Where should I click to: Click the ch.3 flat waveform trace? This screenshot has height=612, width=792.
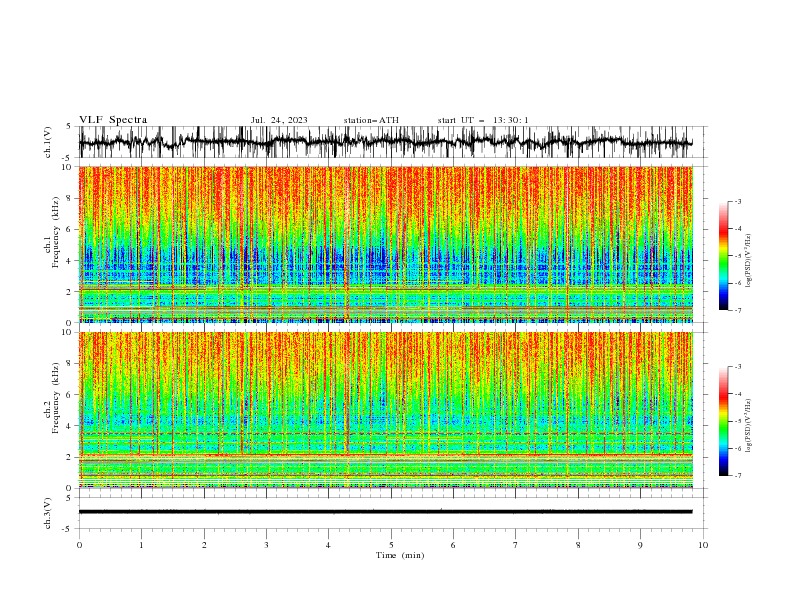385,512
